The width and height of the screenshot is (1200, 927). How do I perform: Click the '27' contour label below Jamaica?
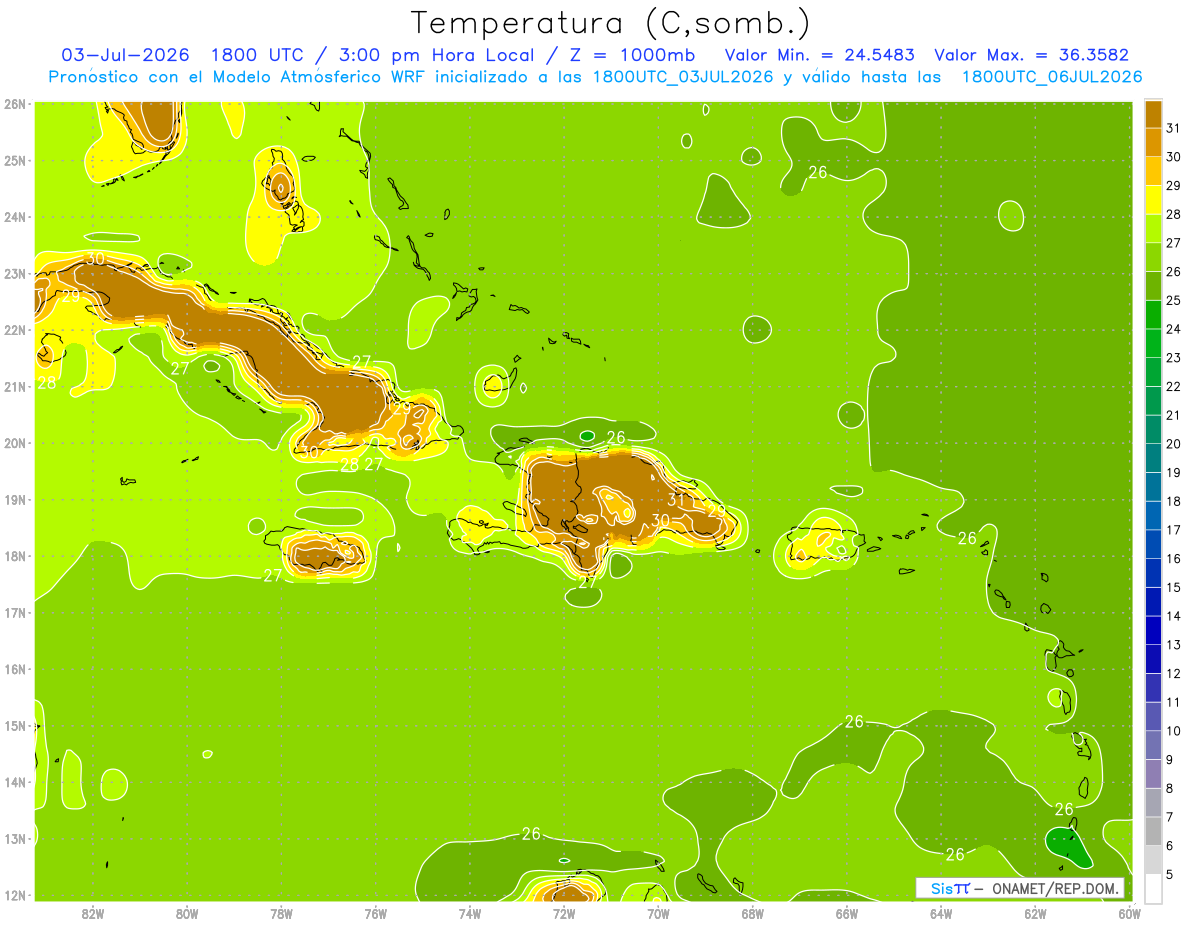272,576
